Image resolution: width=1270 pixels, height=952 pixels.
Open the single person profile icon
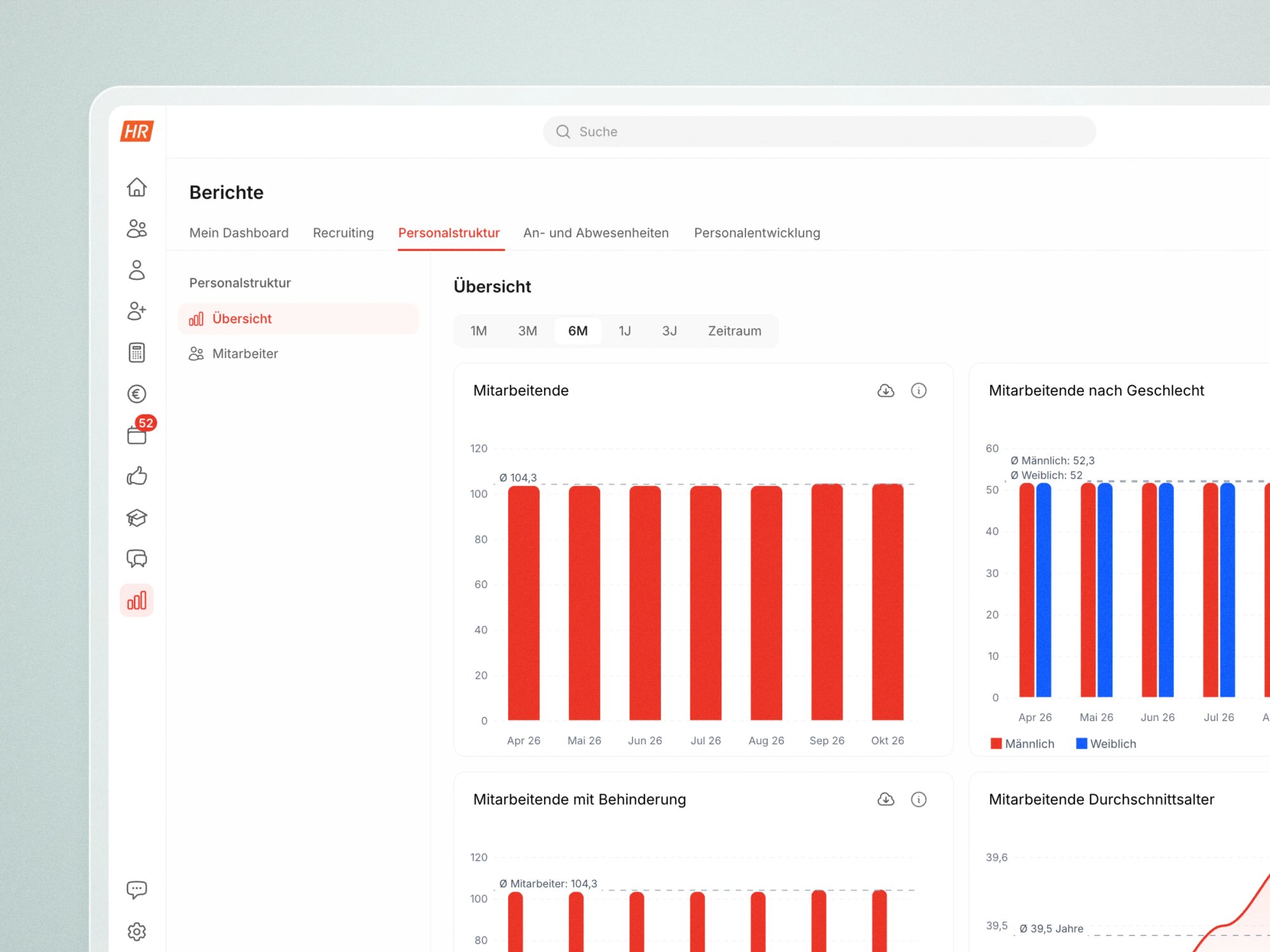137,270
